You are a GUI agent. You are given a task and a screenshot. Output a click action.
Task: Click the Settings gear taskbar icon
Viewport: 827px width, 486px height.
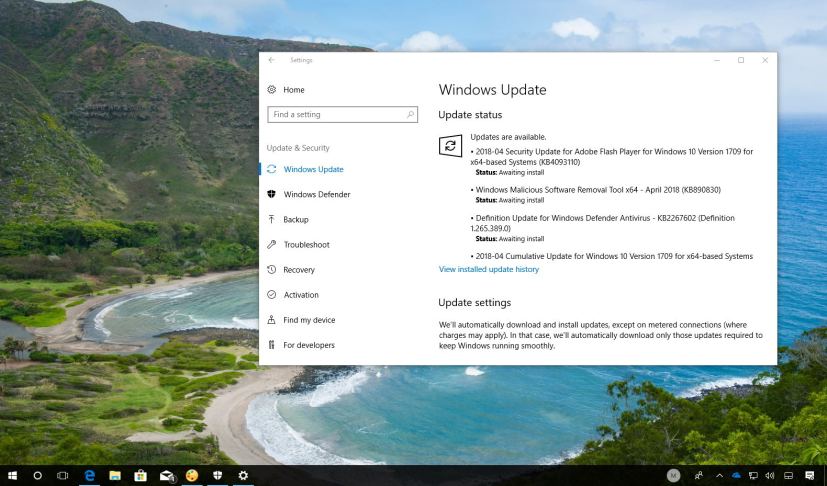243,475
